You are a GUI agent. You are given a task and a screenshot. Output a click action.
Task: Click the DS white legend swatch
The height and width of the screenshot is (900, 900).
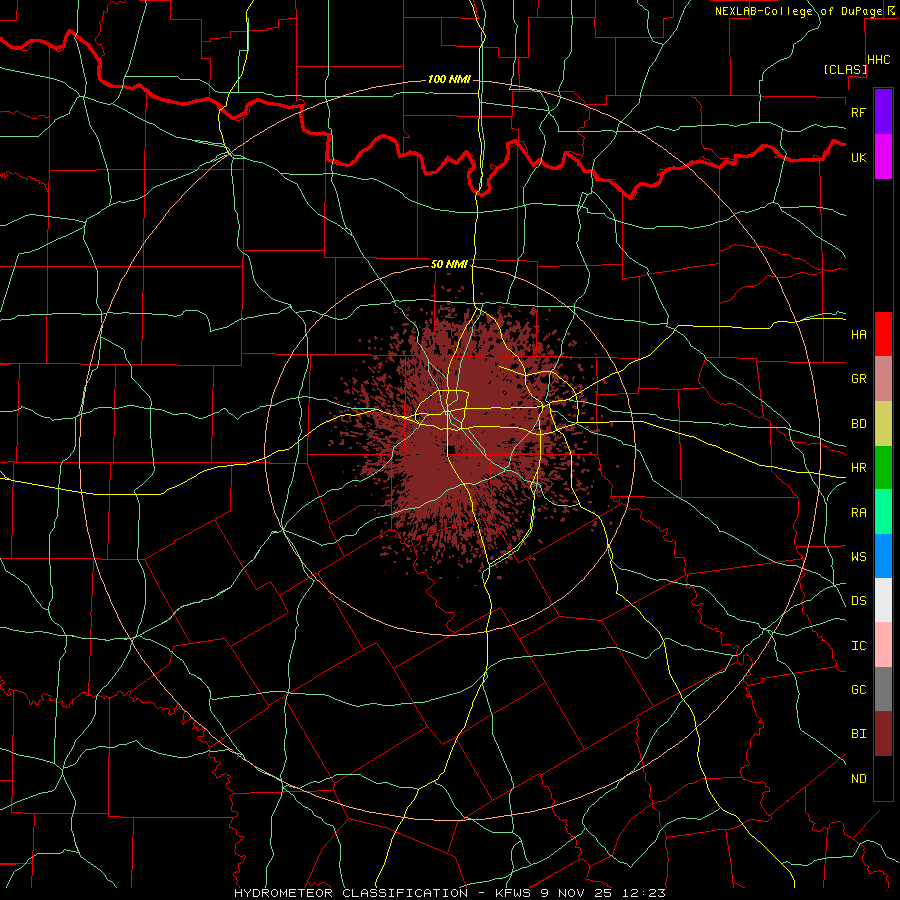tap(883, 600)
